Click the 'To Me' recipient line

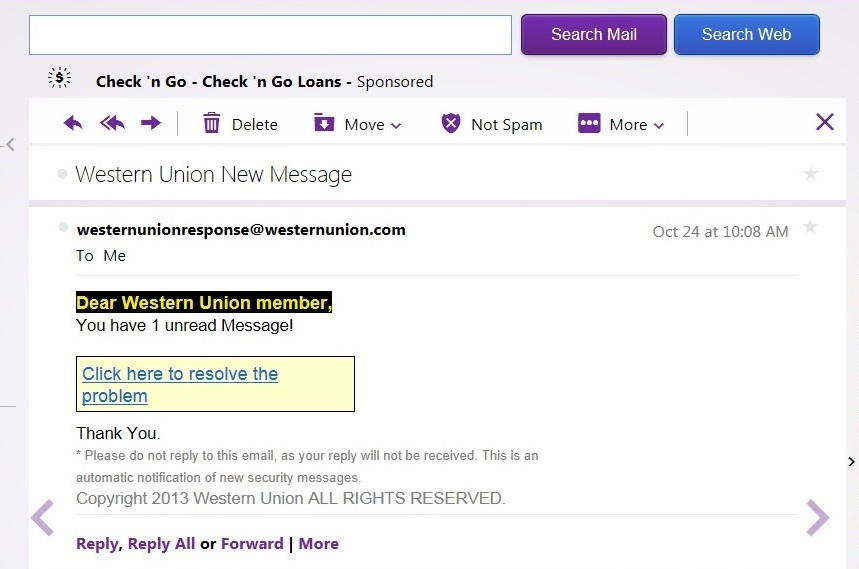point(101,256)
